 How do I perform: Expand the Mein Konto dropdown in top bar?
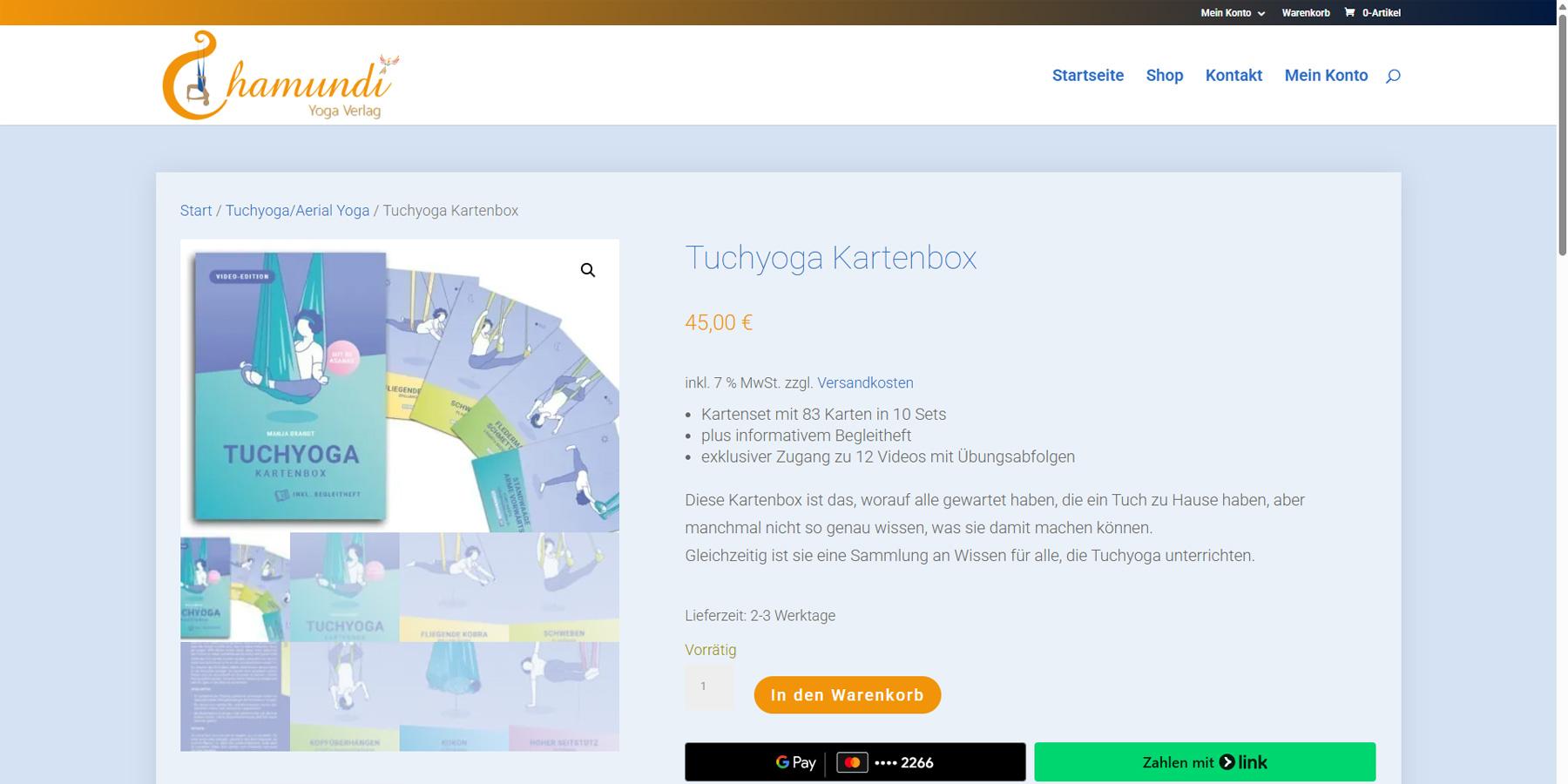click(x=1232, y=13)
